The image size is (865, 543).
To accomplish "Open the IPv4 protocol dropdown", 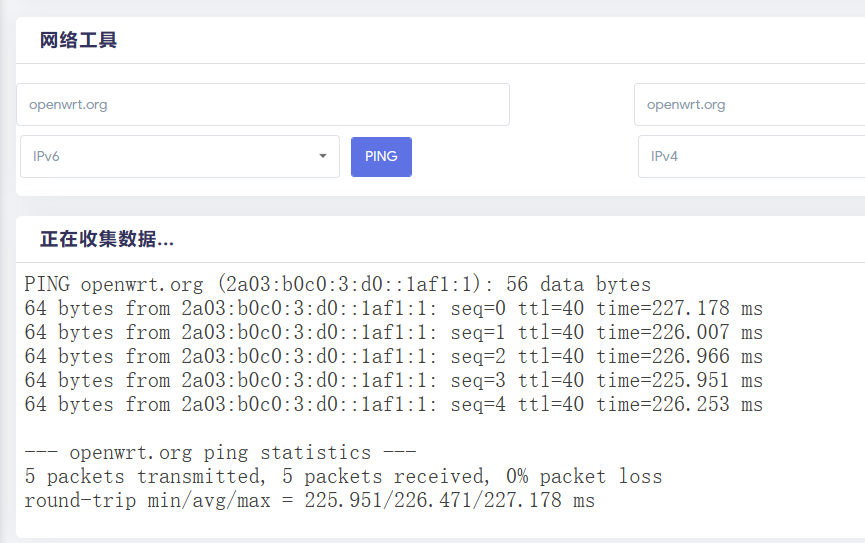I will tap(750, 157).
